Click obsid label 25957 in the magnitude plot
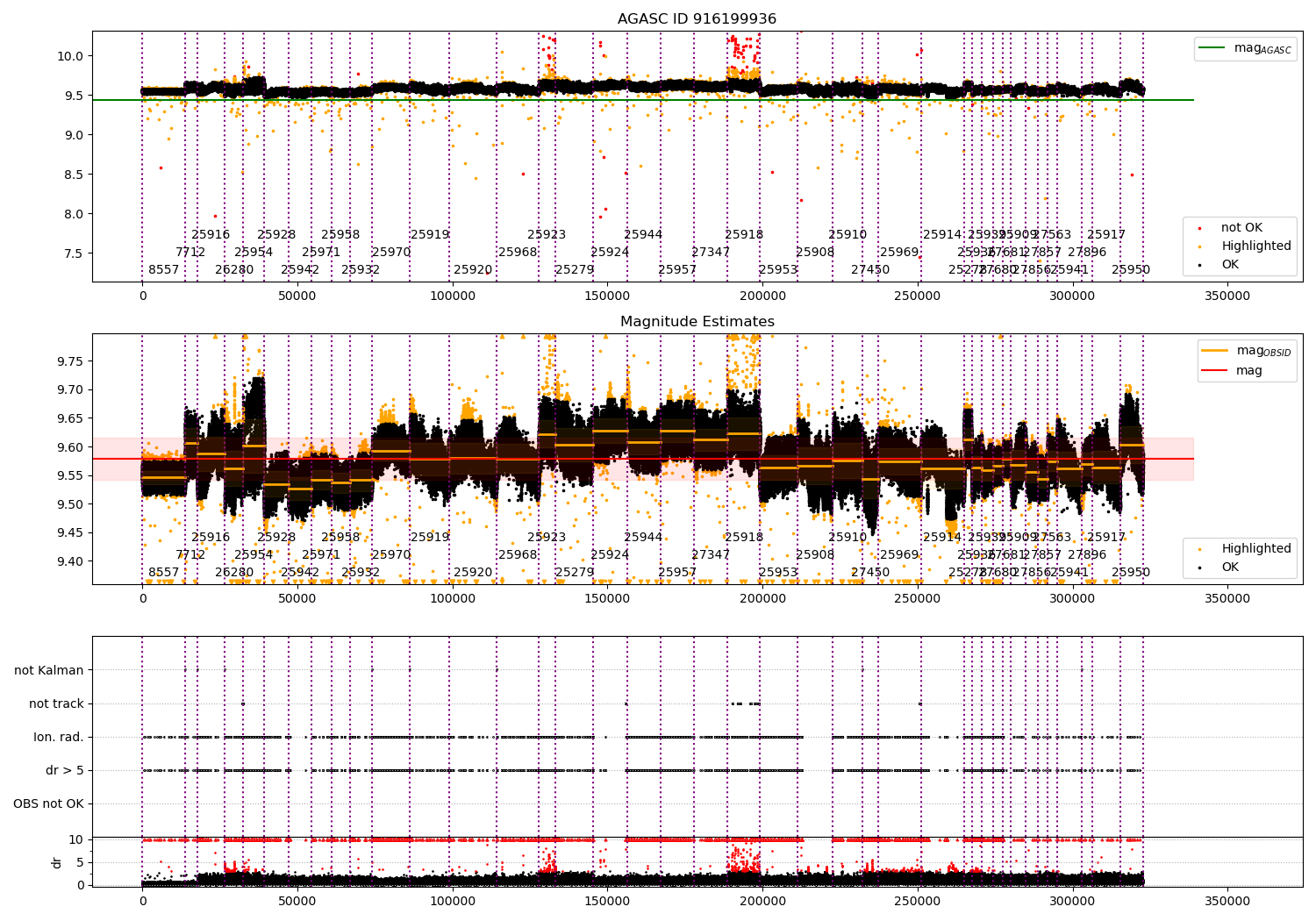Viewport: 1316px width, 921px height. click(x=677, y=573)
